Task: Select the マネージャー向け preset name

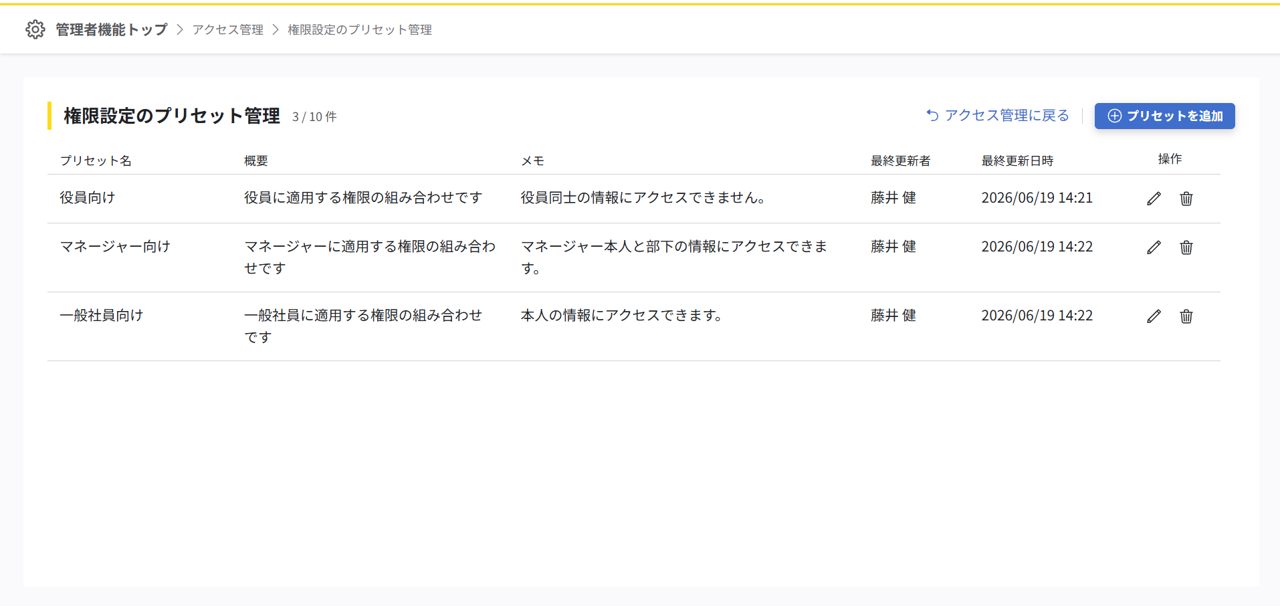Action: tap(115, 246)
